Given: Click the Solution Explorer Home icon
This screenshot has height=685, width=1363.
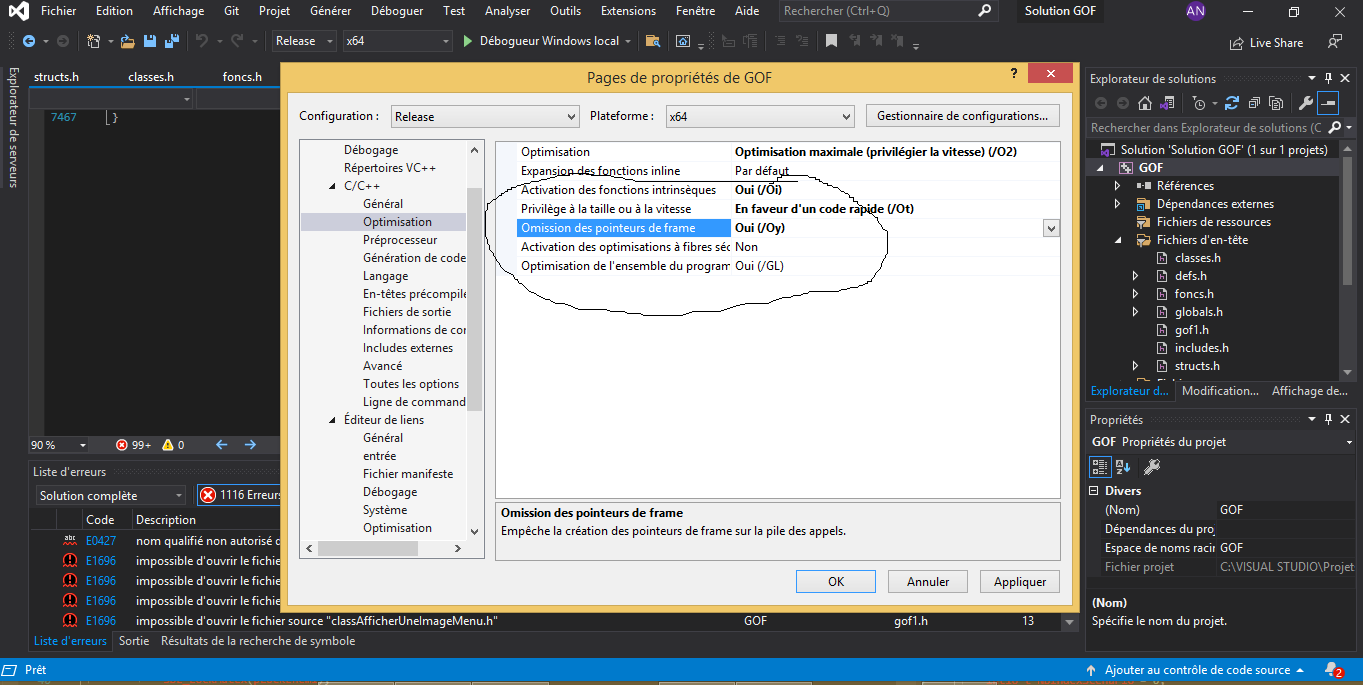Looking at the screenshot, I should [x=1145, y=103].
